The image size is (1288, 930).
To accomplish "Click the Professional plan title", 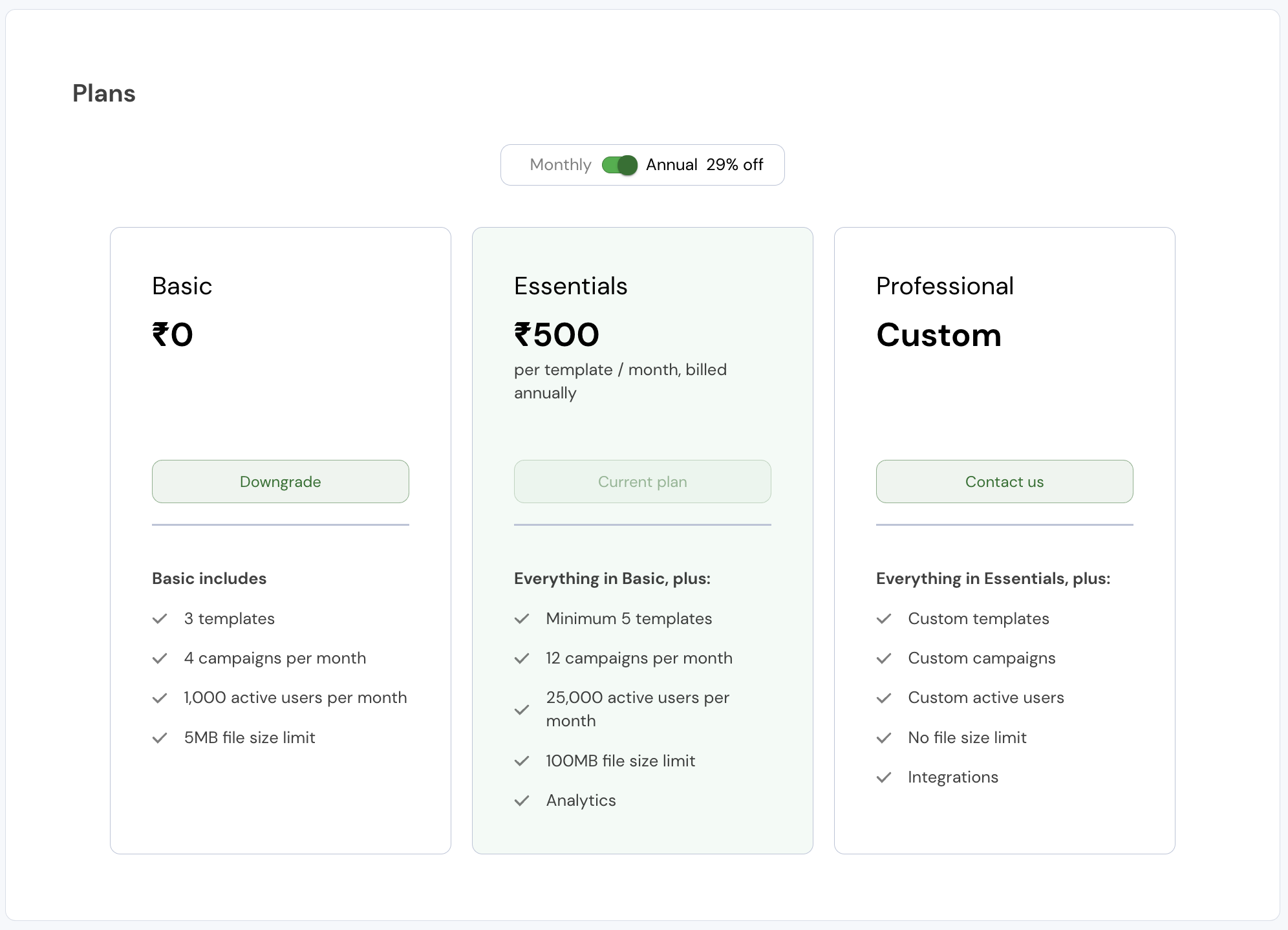I will click(945, 286).
